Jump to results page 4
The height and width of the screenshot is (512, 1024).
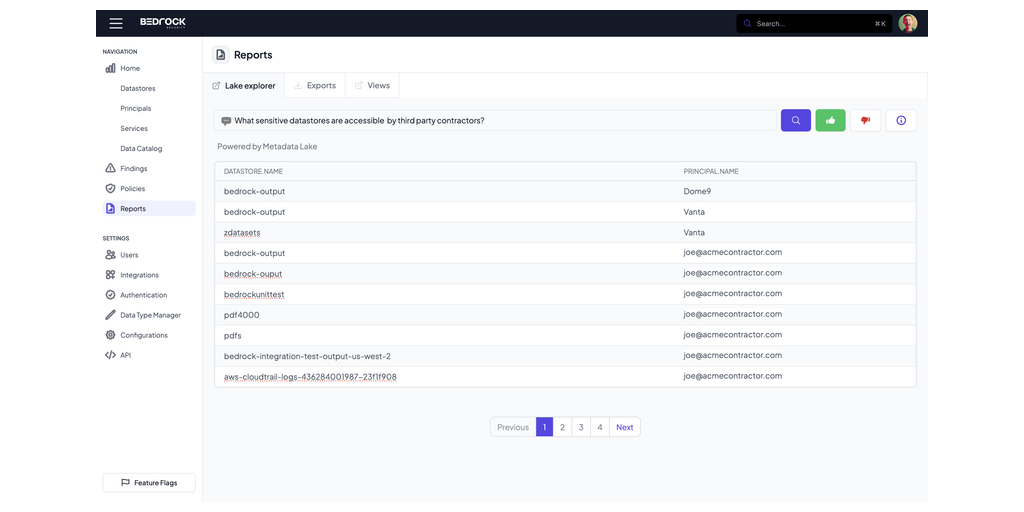600,427
